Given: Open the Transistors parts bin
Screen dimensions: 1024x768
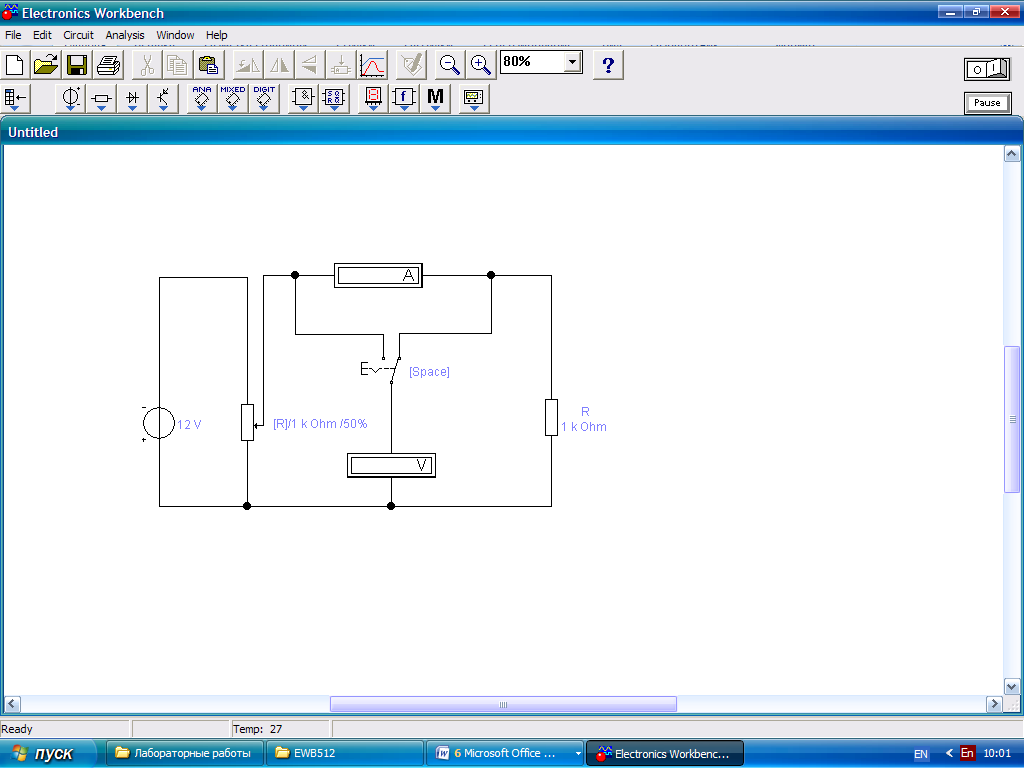Looking at the screenshot, I should point(163,99).
